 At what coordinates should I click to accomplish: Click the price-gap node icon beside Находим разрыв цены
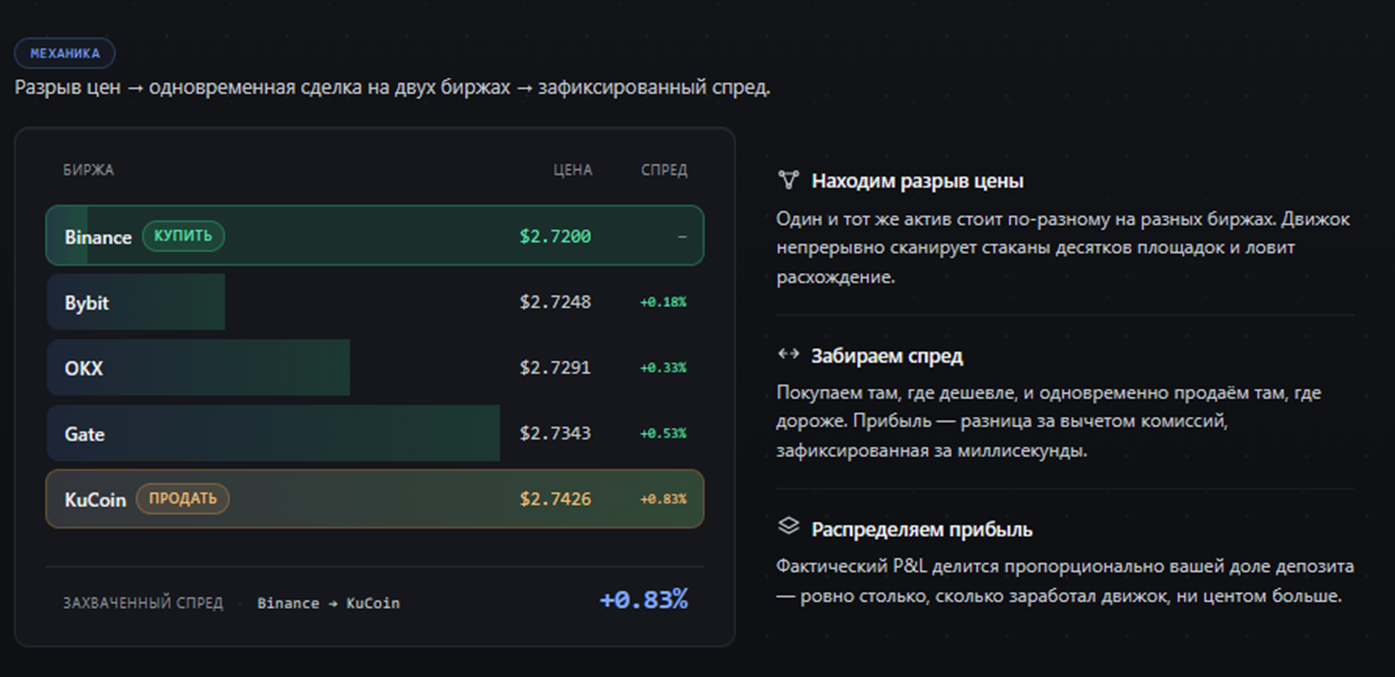pyautogui.click(x=789, y=181)
